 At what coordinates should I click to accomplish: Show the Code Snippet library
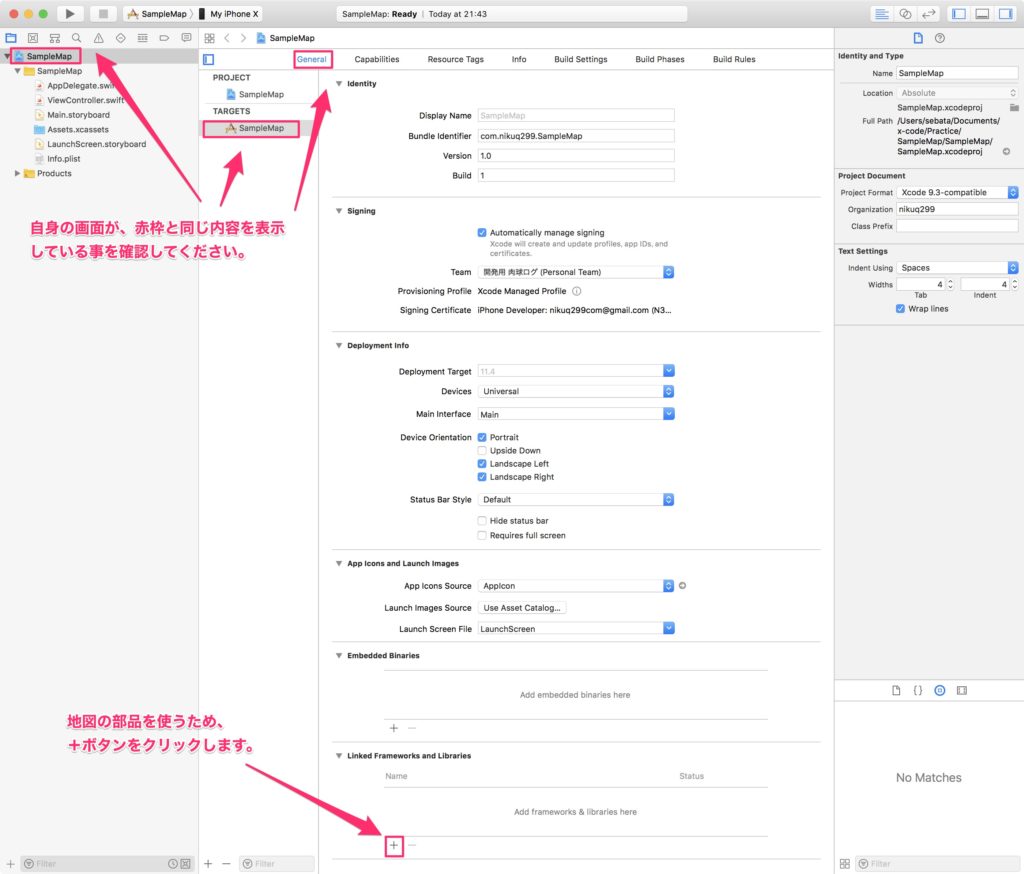click(918, 690)
